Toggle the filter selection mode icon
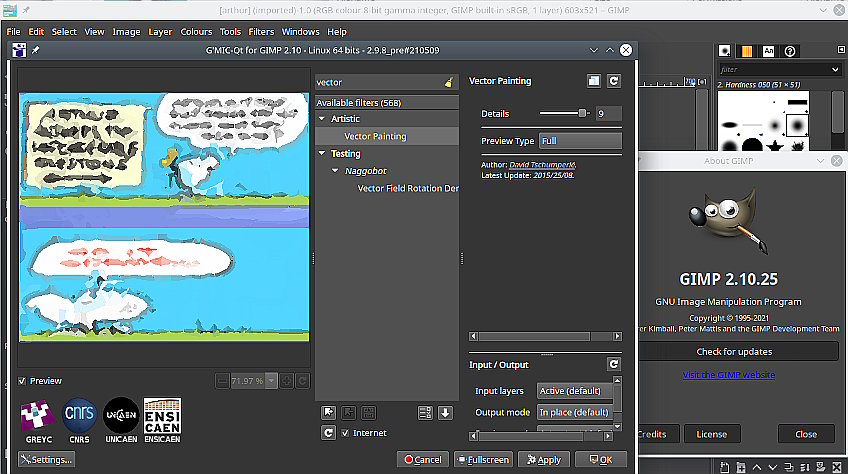Screen dimensions: 848x474 coord(425,413)
